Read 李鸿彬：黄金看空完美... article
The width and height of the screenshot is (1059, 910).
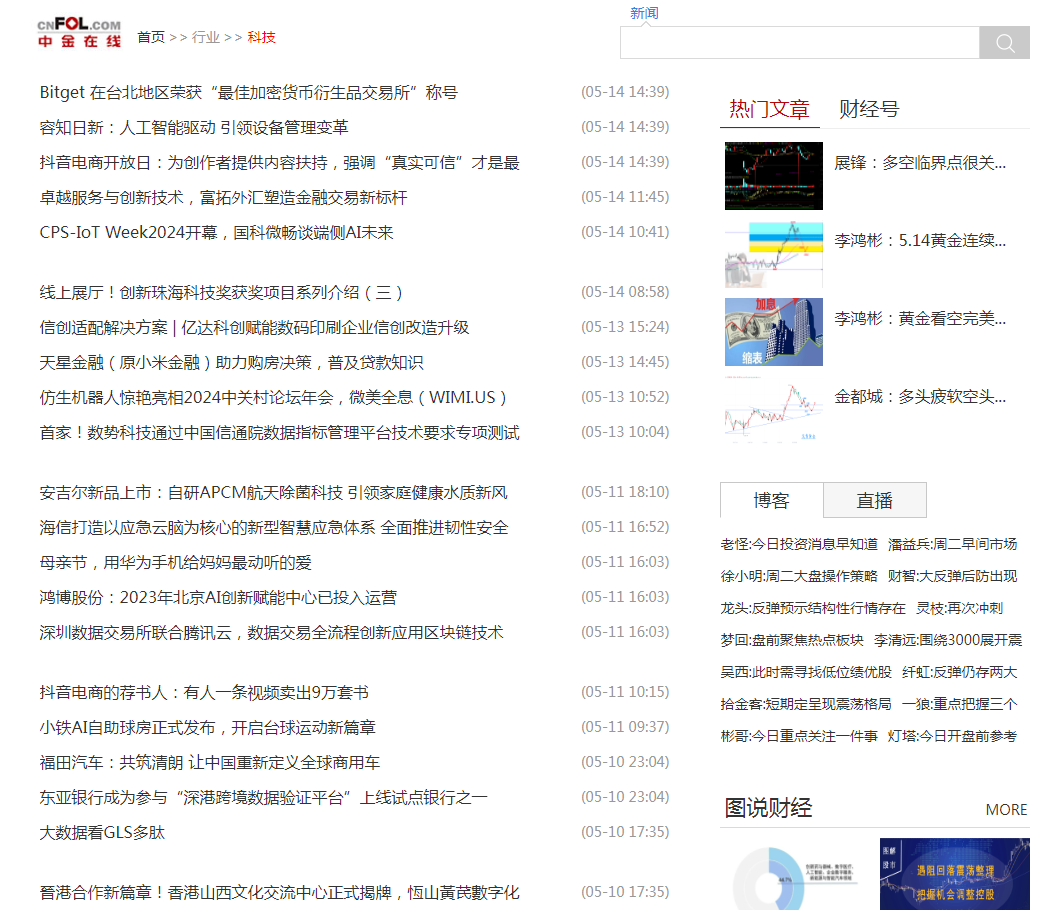coord(920,318)
